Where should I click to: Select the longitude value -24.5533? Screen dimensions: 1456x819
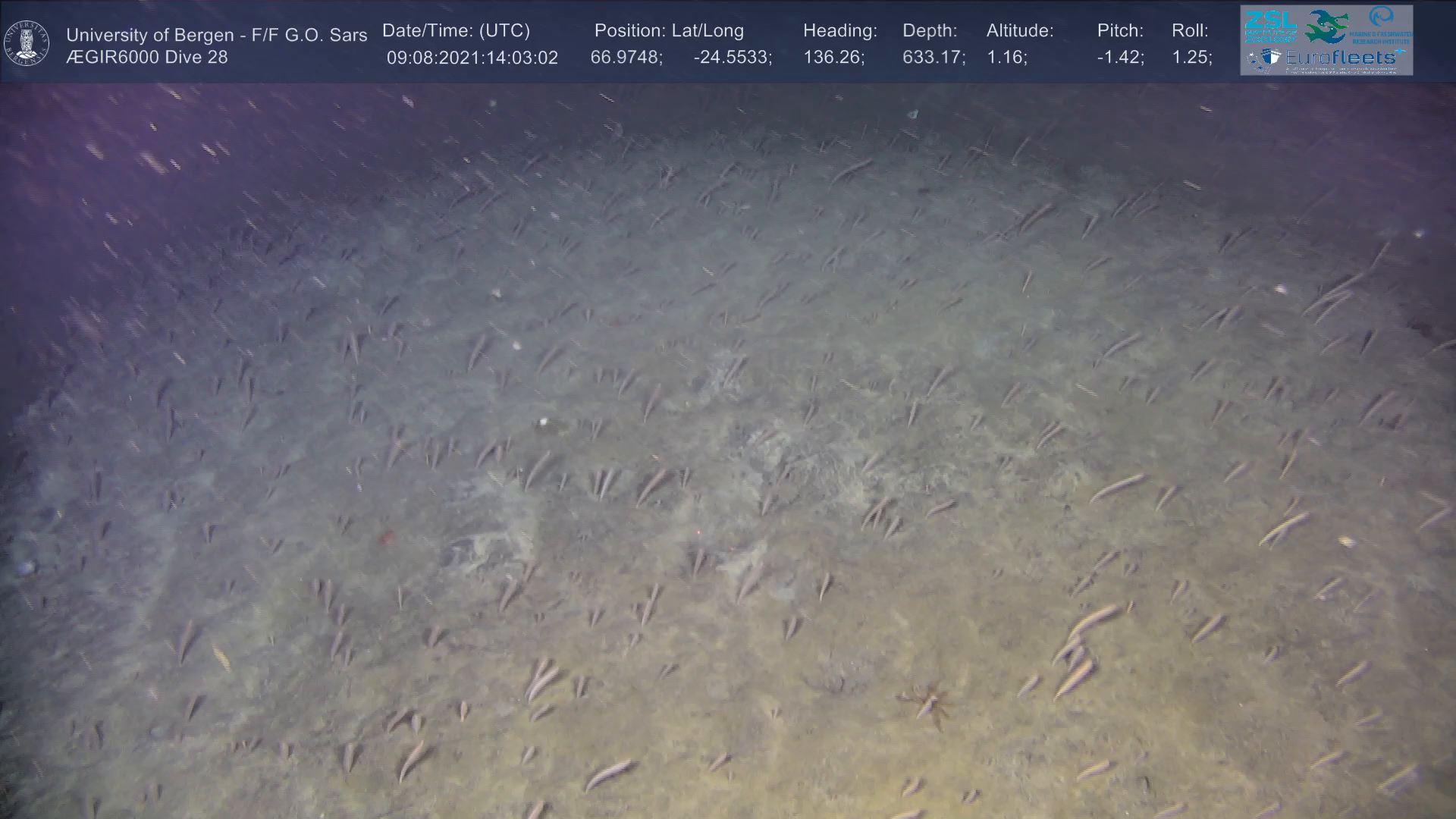pyautogui.click(x=731, y=58)
